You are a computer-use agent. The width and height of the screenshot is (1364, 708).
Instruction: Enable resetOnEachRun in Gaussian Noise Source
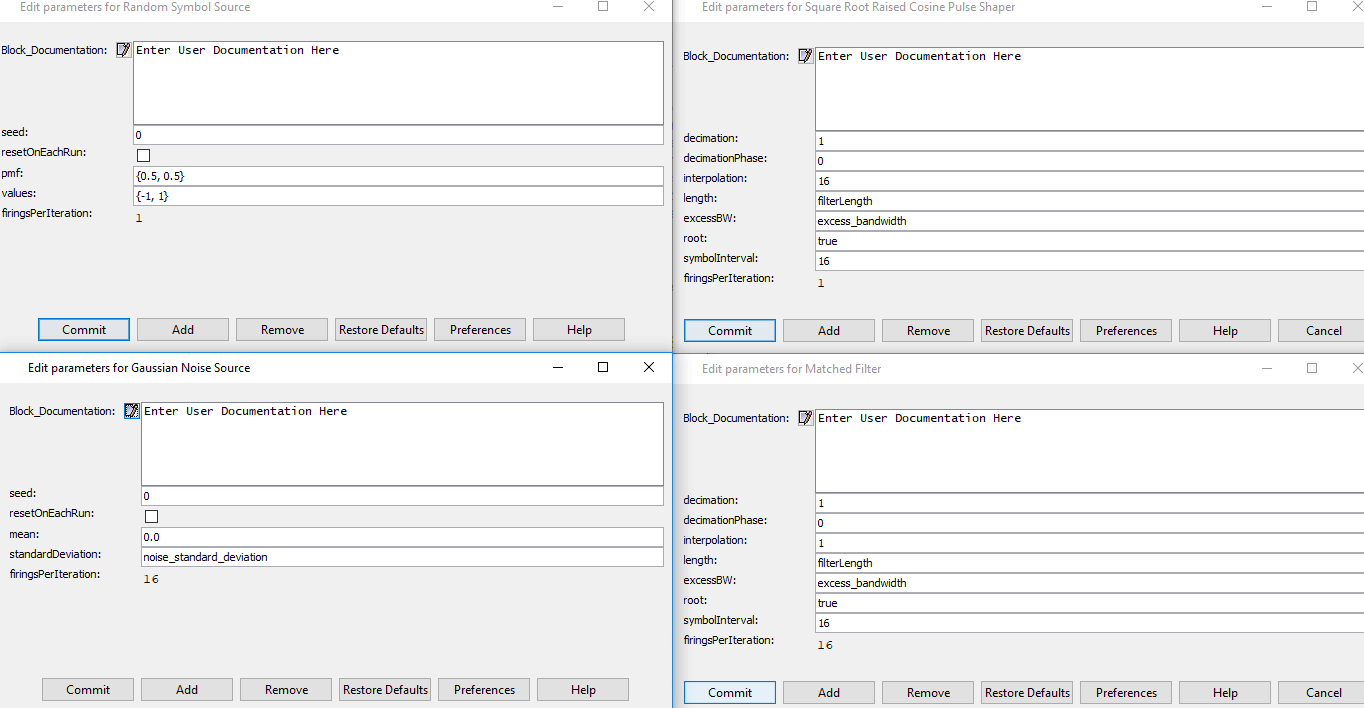tap(152, 516)
